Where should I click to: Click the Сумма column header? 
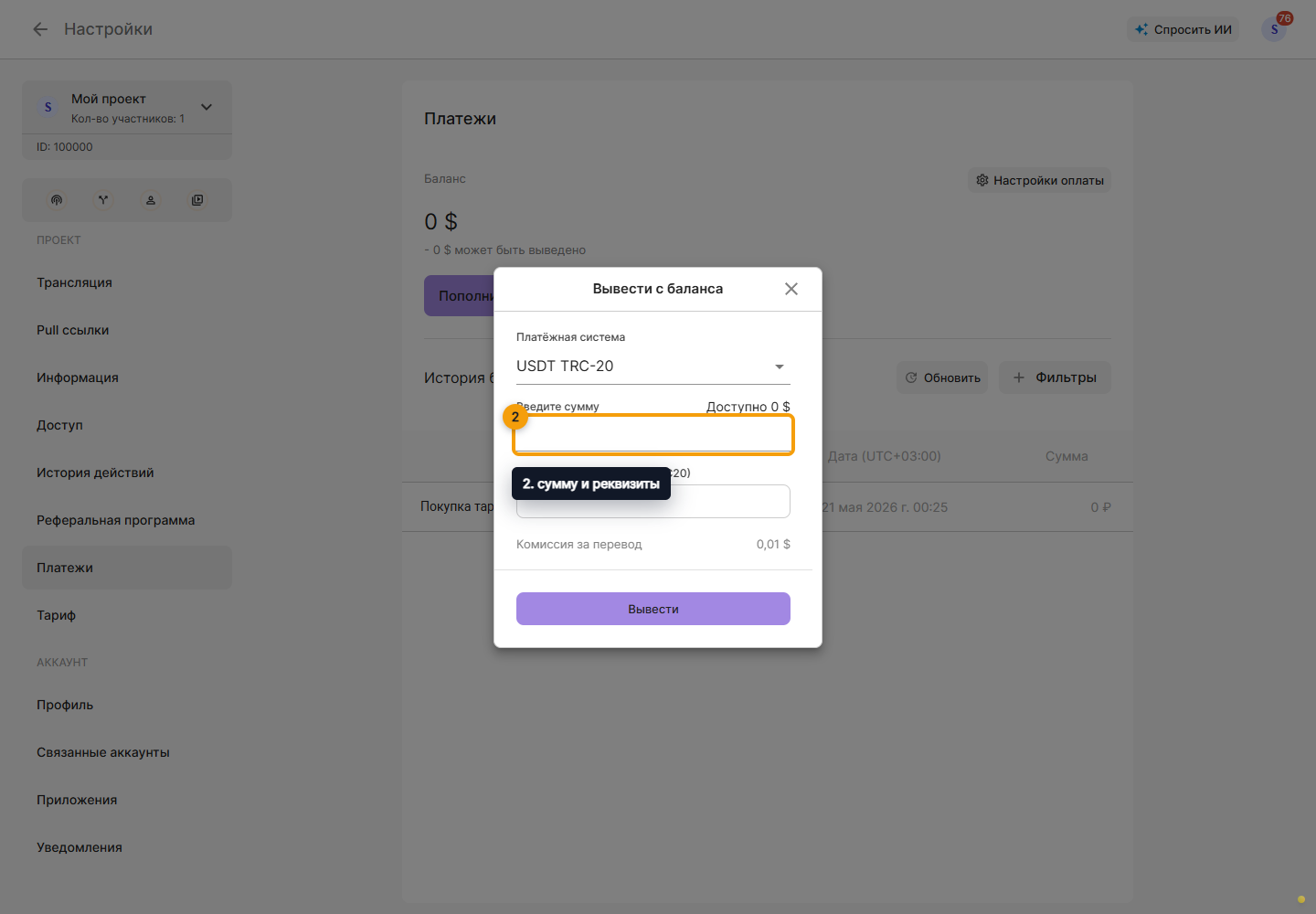point(1067,456)
